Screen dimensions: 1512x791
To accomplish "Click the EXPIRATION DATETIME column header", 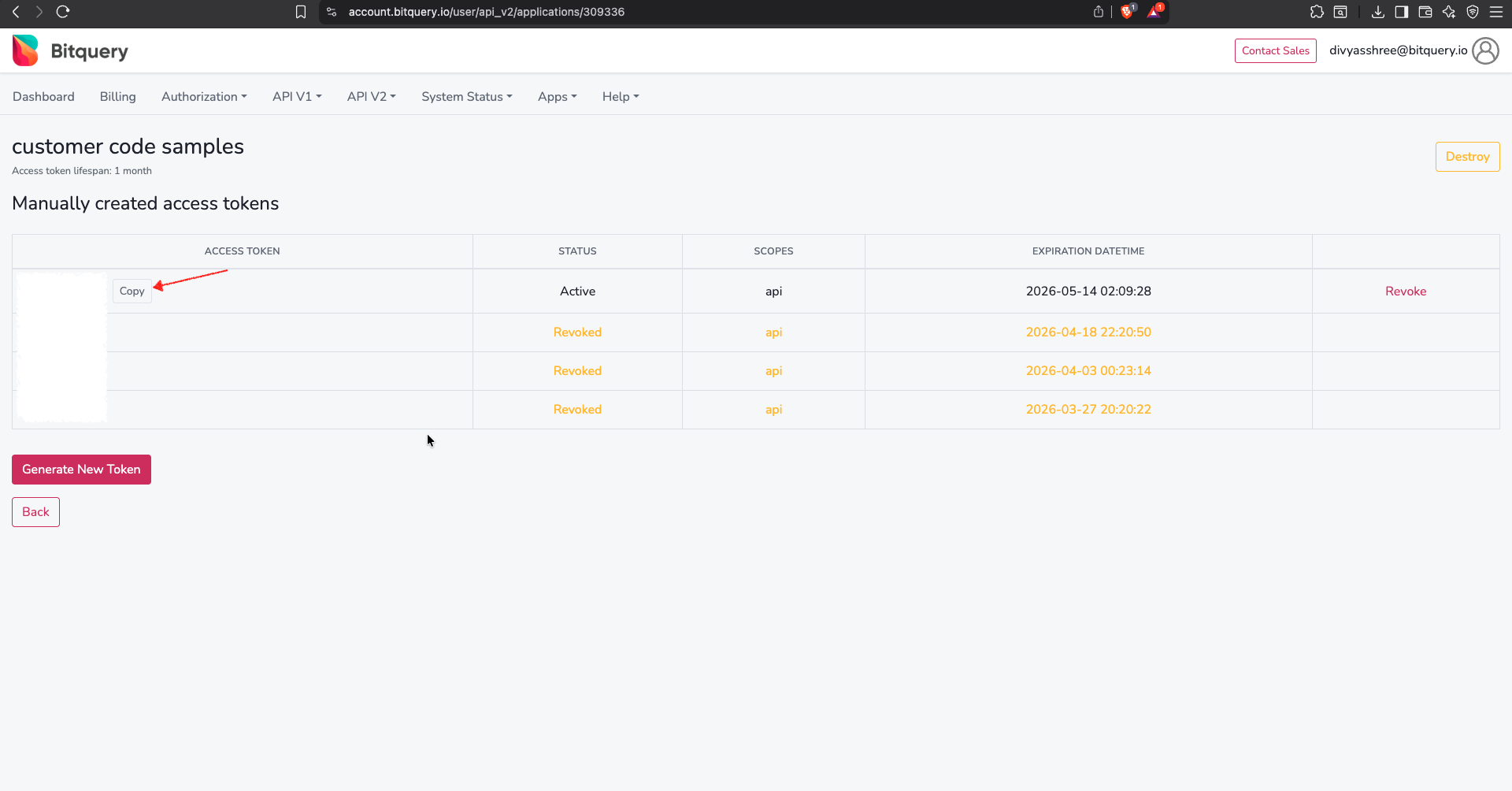I will [x=1088, y=251].
